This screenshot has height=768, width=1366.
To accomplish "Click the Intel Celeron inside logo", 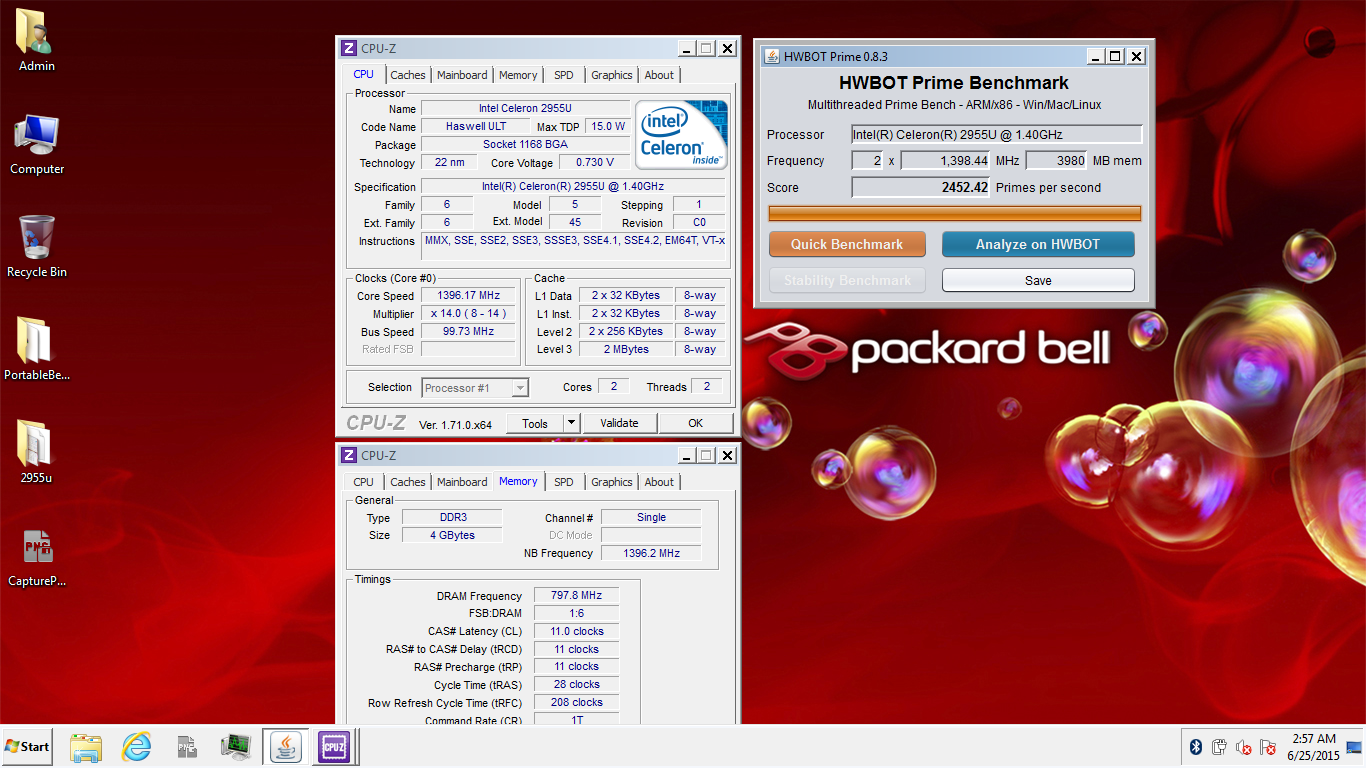I will [x=681, y=134].
